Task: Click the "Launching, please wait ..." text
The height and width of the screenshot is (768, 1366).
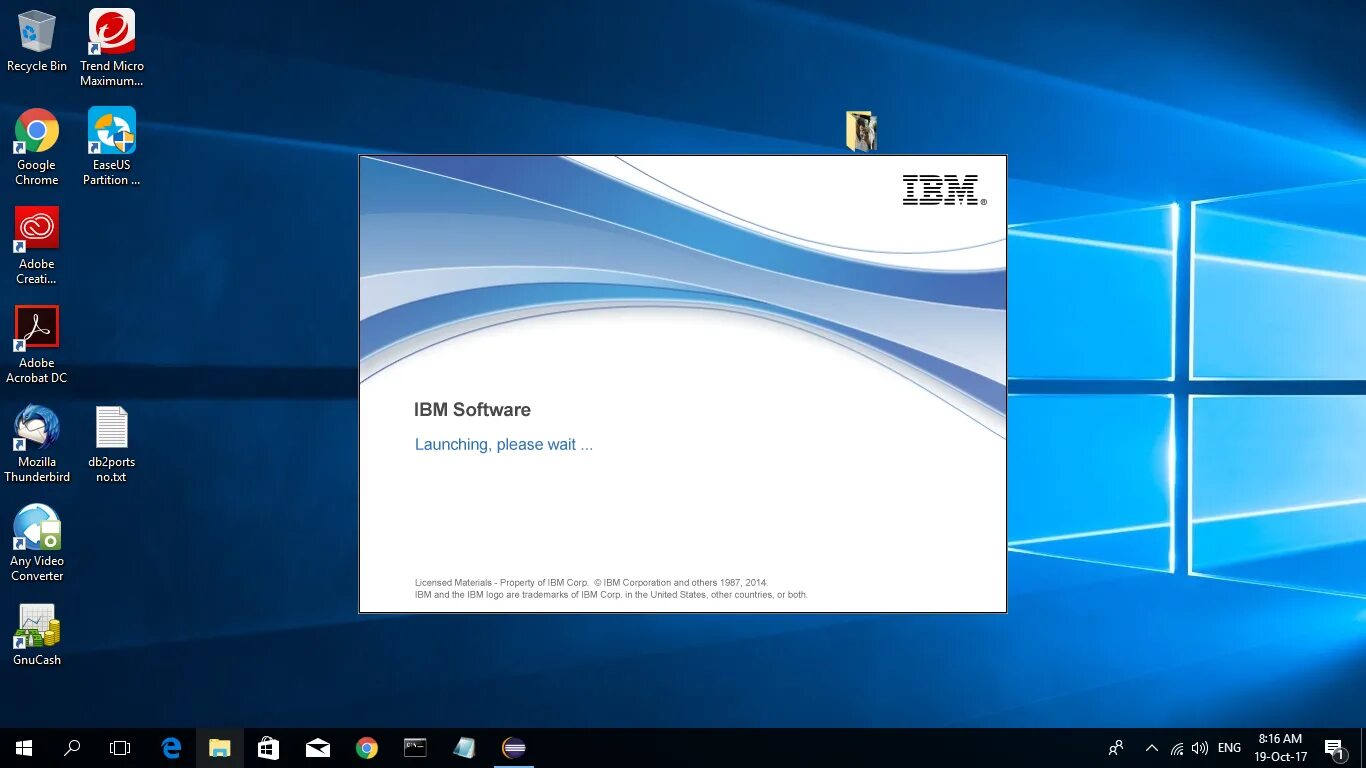Action: [x=504, y=444]
